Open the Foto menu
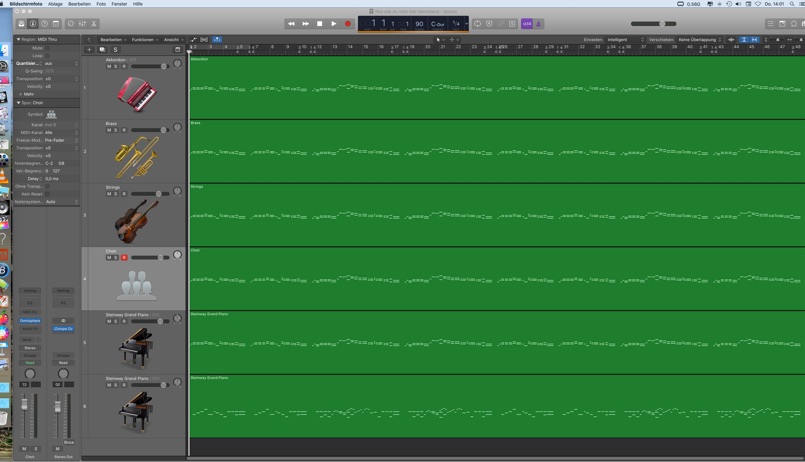The width and height of the screenshot is (805, 462). tap(101, 4)
